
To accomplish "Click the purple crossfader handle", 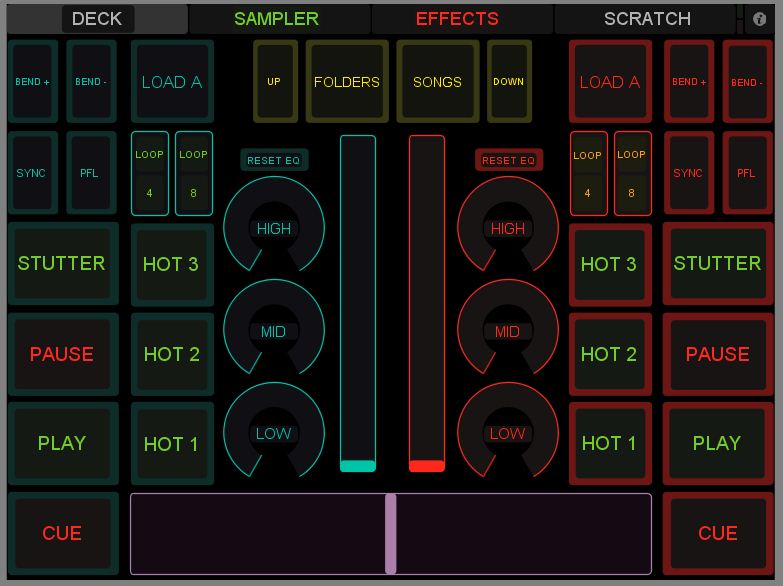I will tap(391, 534).
